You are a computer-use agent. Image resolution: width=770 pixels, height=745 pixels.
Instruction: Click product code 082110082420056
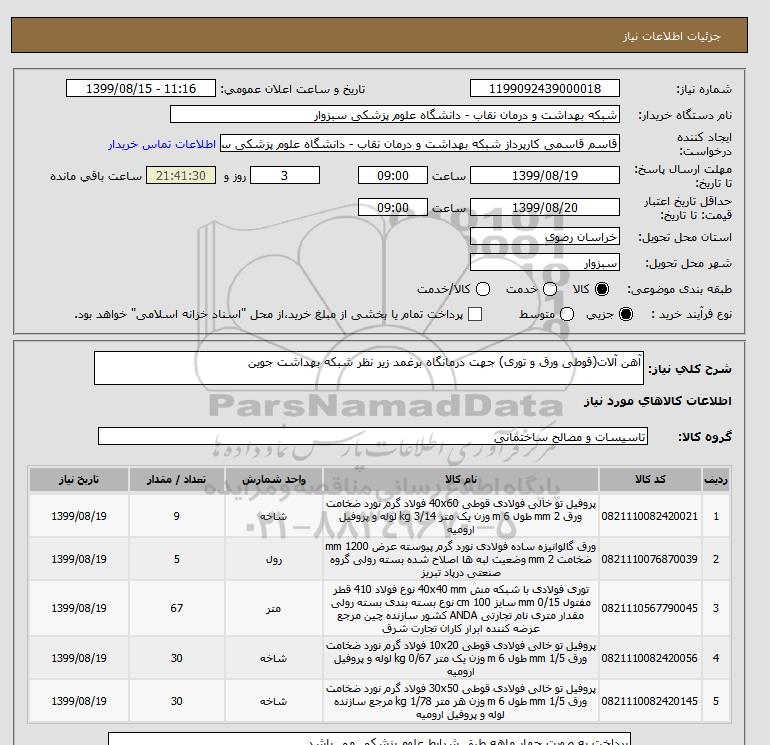(650, 658)
